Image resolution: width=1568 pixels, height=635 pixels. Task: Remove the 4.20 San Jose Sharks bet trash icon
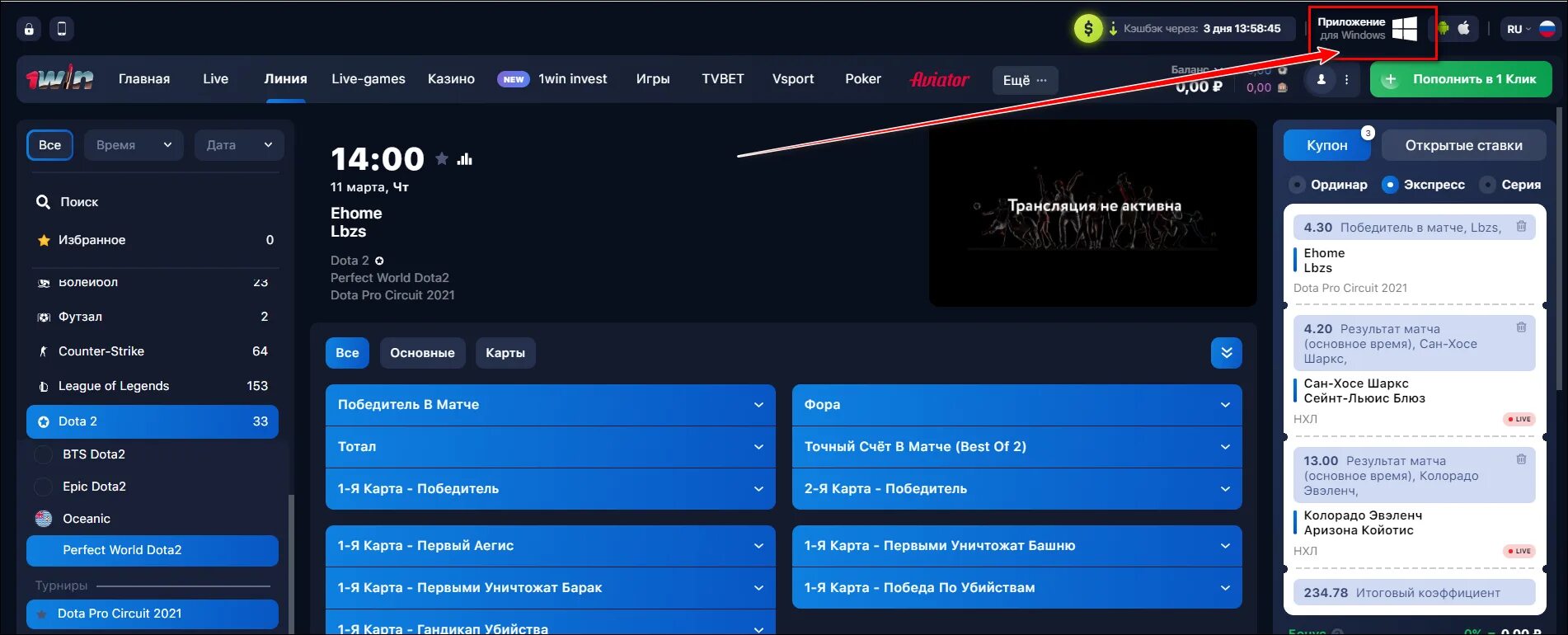point(1521,327)
